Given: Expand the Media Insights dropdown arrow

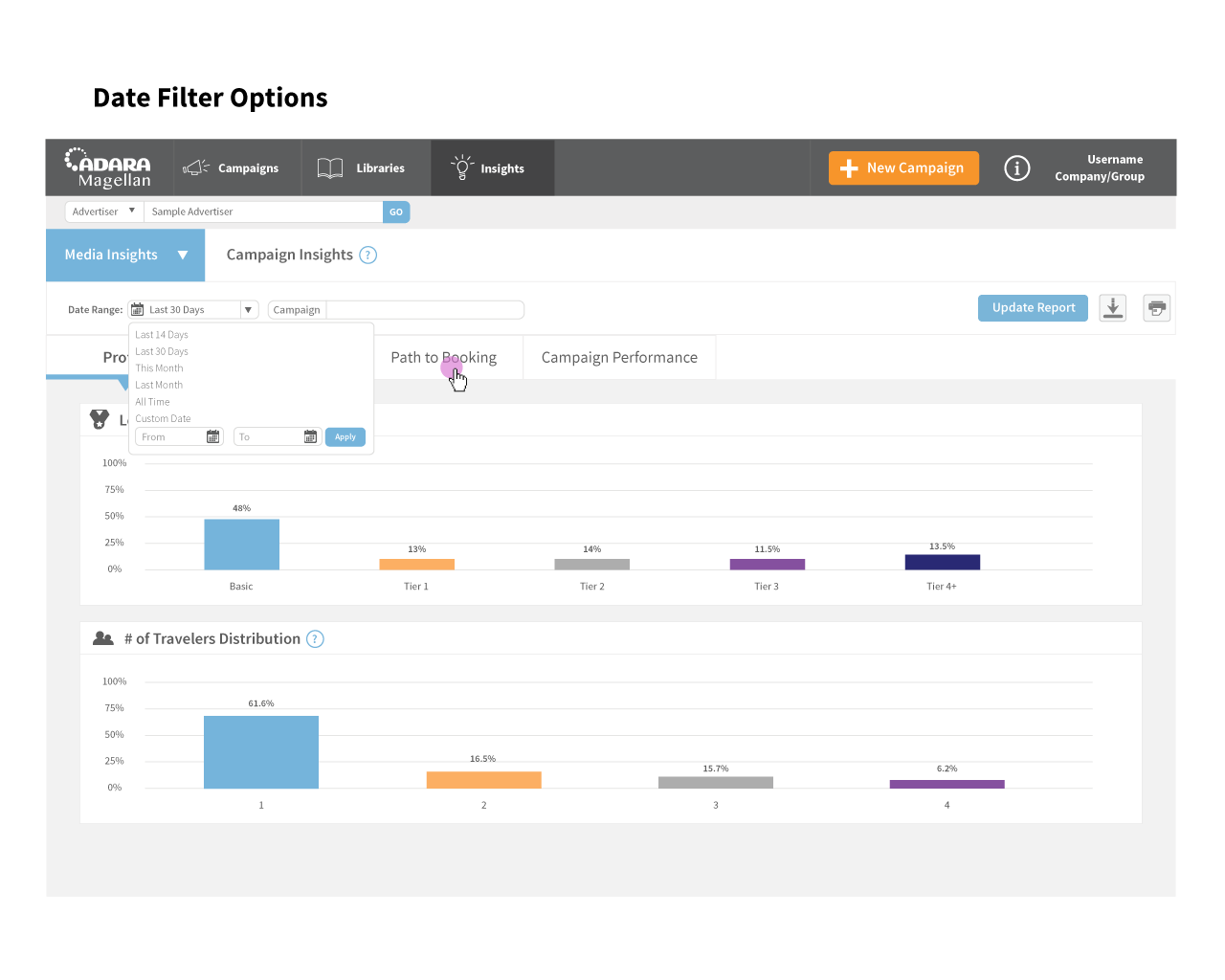Looking at the screenshot, I should pos(183,255).
